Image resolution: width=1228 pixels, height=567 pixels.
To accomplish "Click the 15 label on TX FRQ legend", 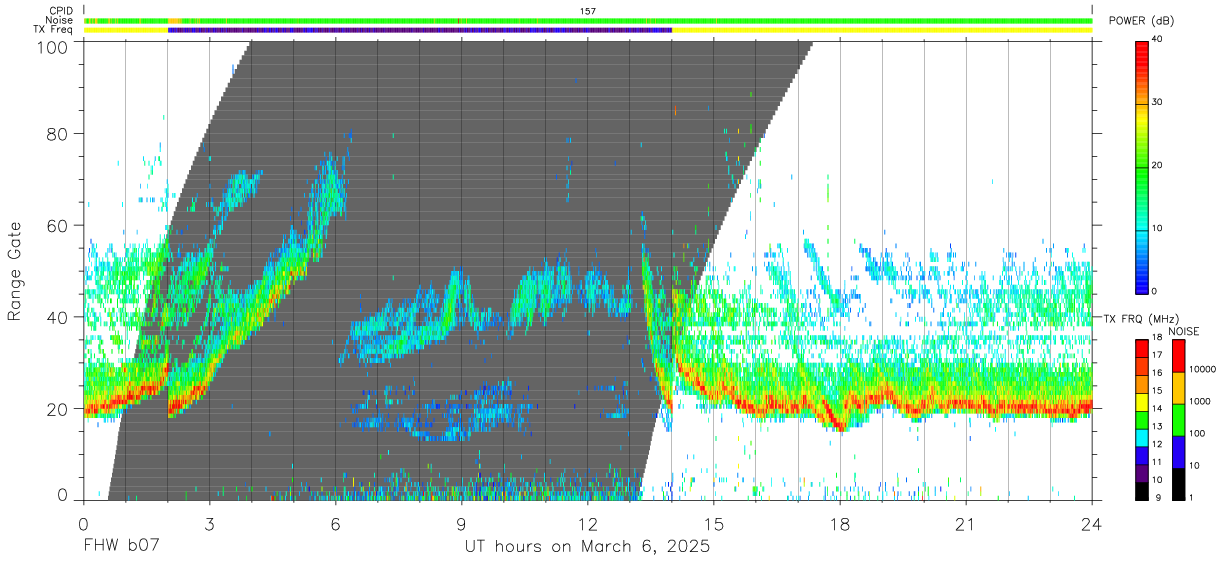I will click(1158, 391).
